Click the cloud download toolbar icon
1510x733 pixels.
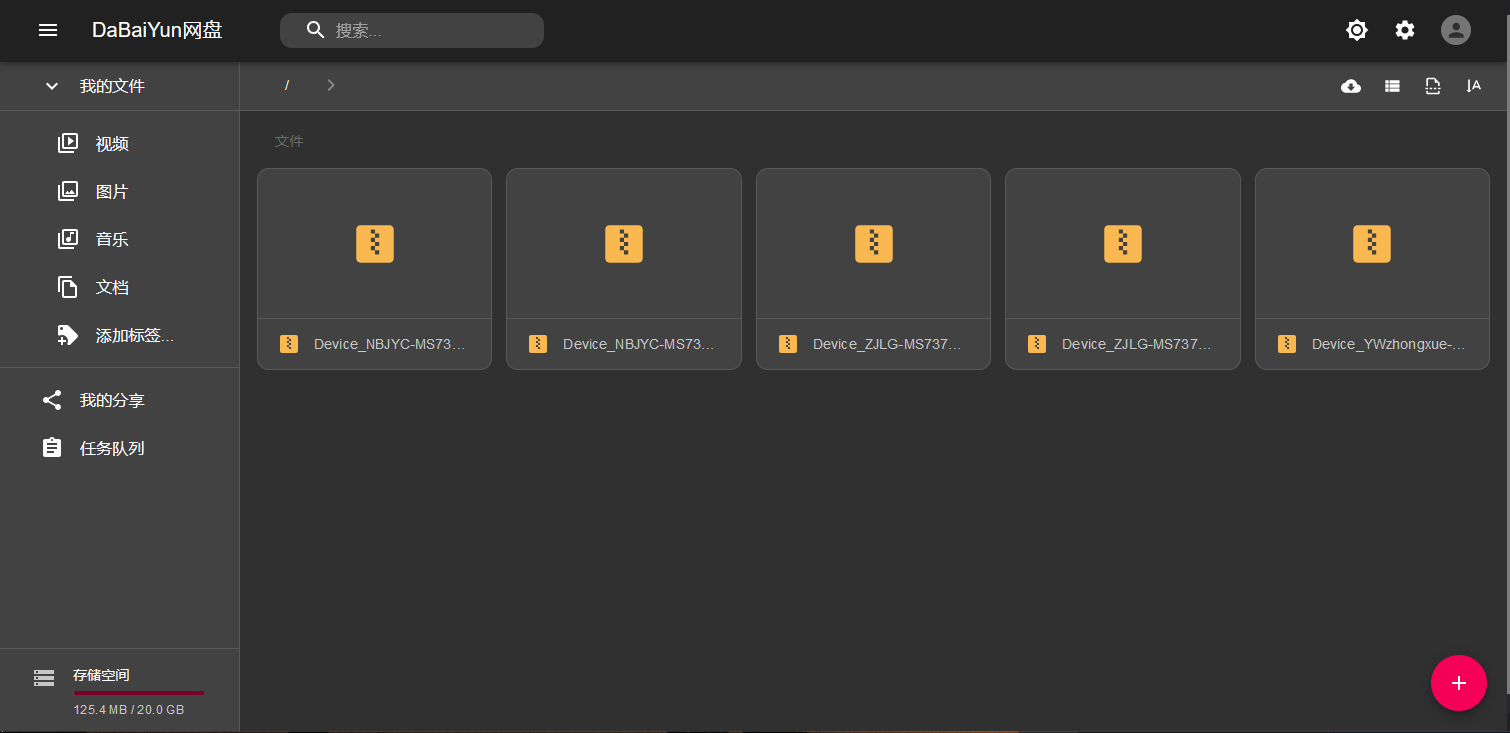(1351, 86)
